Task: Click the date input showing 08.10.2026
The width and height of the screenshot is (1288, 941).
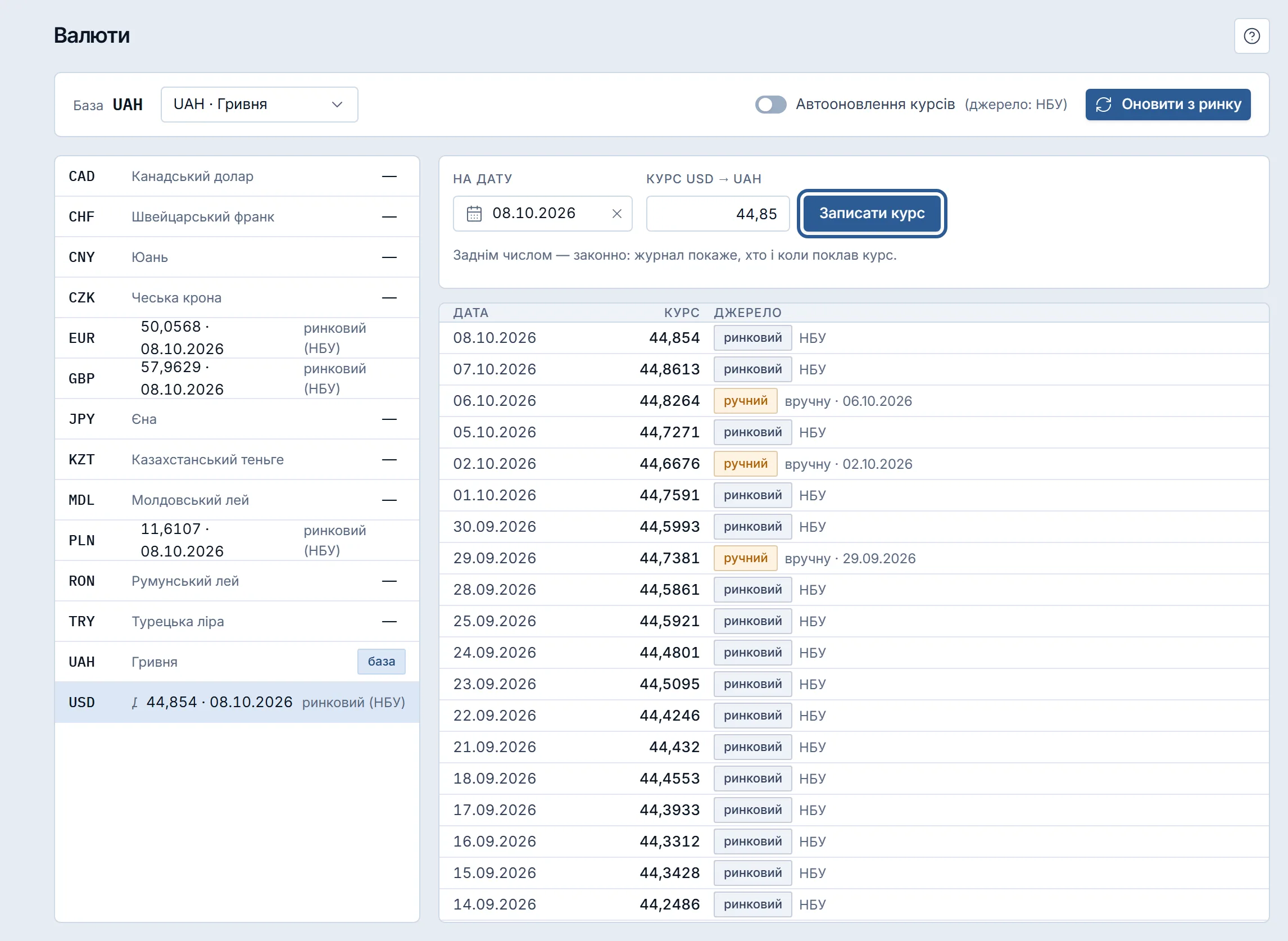Action: pyautogui.click(x=542, y=214)
